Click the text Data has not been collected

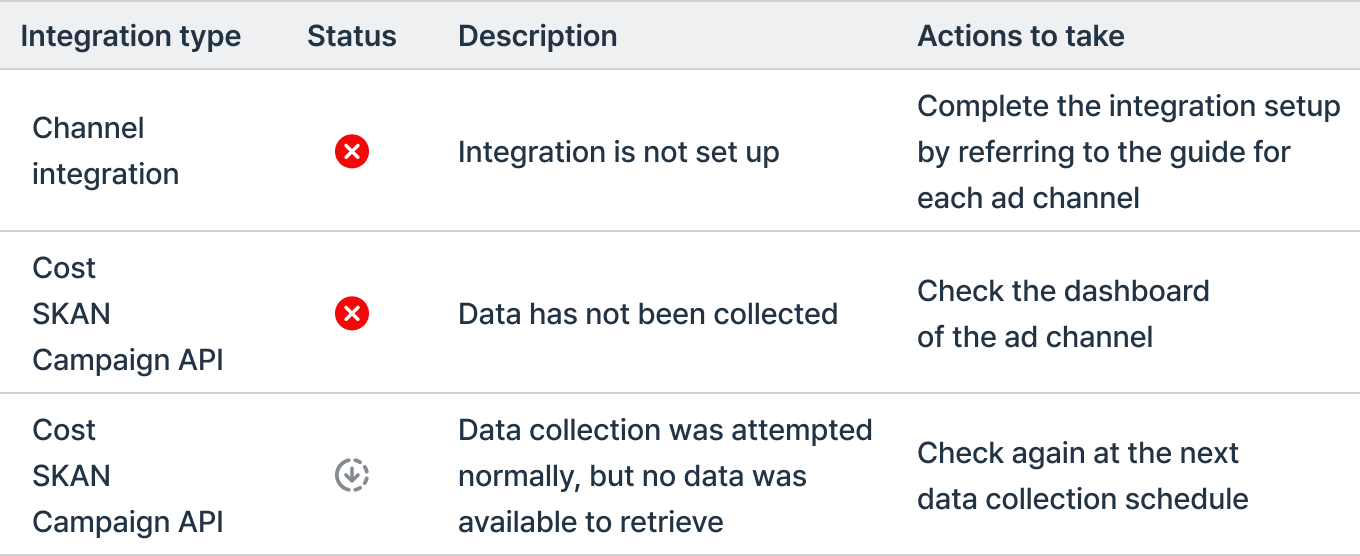click(x=648, y=314)
